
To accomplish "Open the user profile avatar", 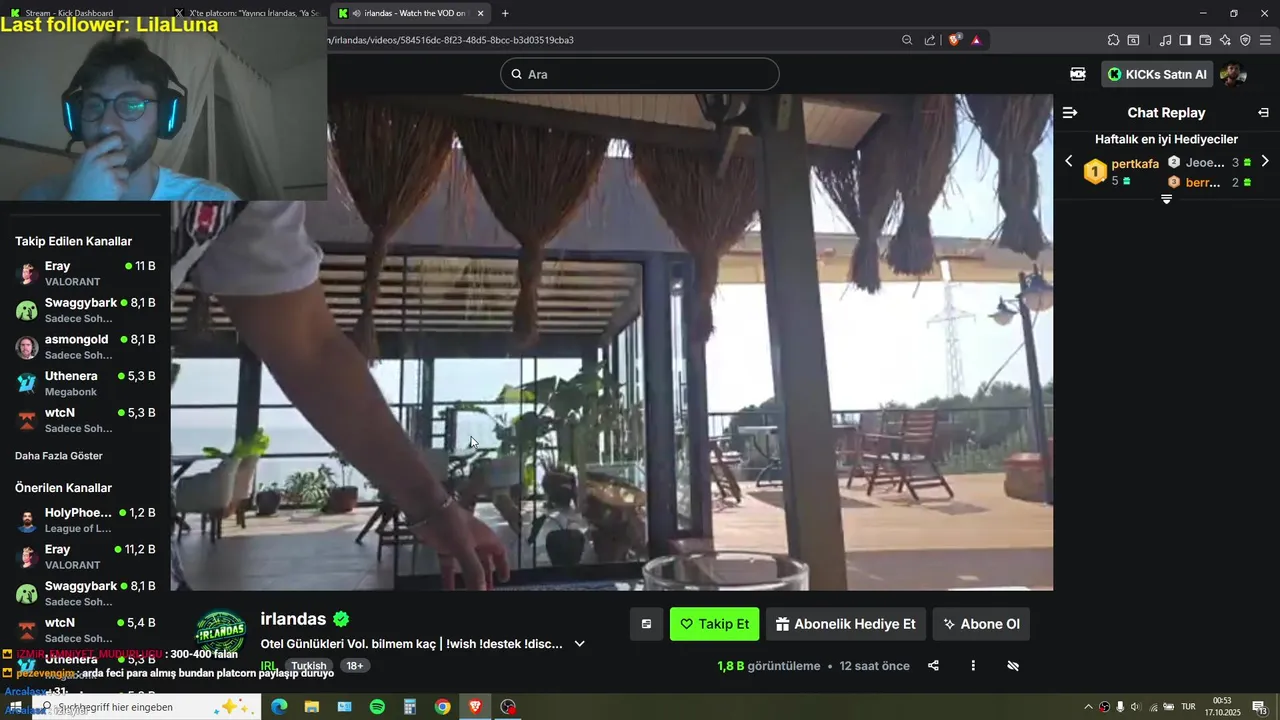I will [x=1233, y=74].
